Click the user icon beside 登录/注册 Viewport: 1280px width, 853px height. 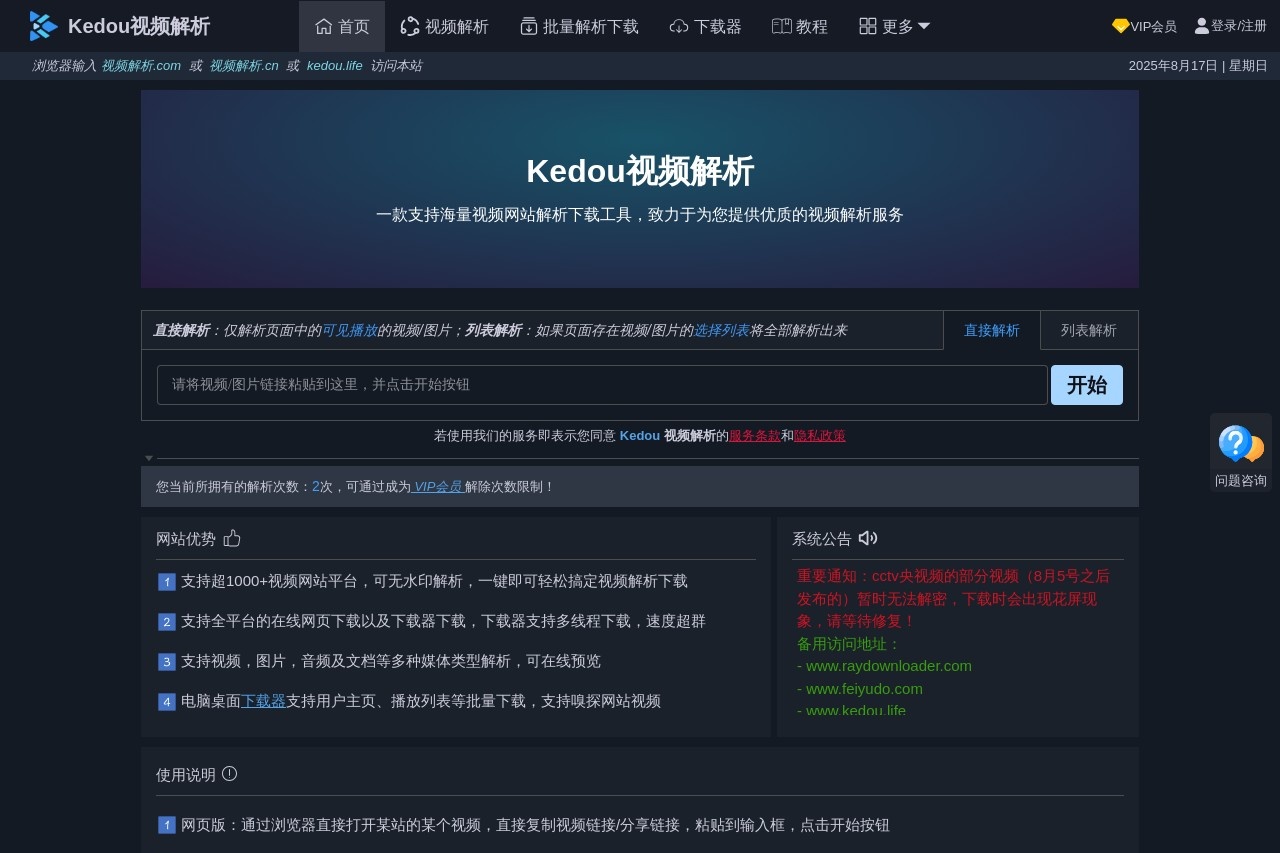(x=1201, y=26)
